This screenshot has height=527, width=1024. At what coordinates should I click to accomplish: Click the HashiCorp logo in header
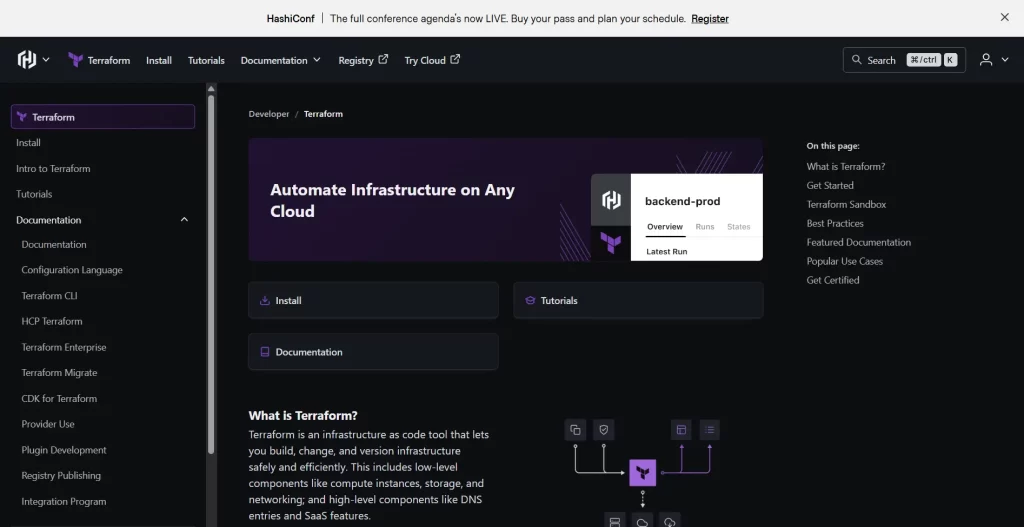[x=27, y=59]
